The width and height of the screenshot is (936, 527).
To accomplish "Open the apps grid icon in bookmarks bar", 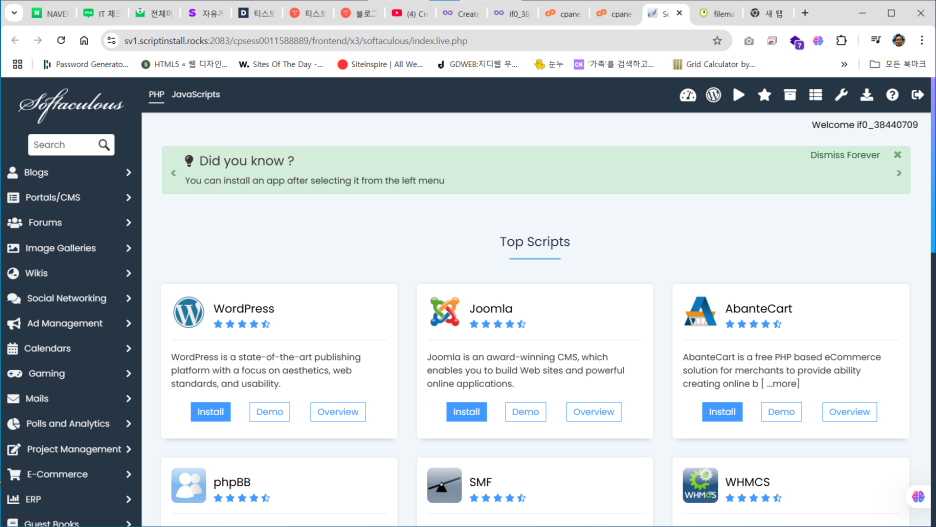I will click(x=17, y=64).
